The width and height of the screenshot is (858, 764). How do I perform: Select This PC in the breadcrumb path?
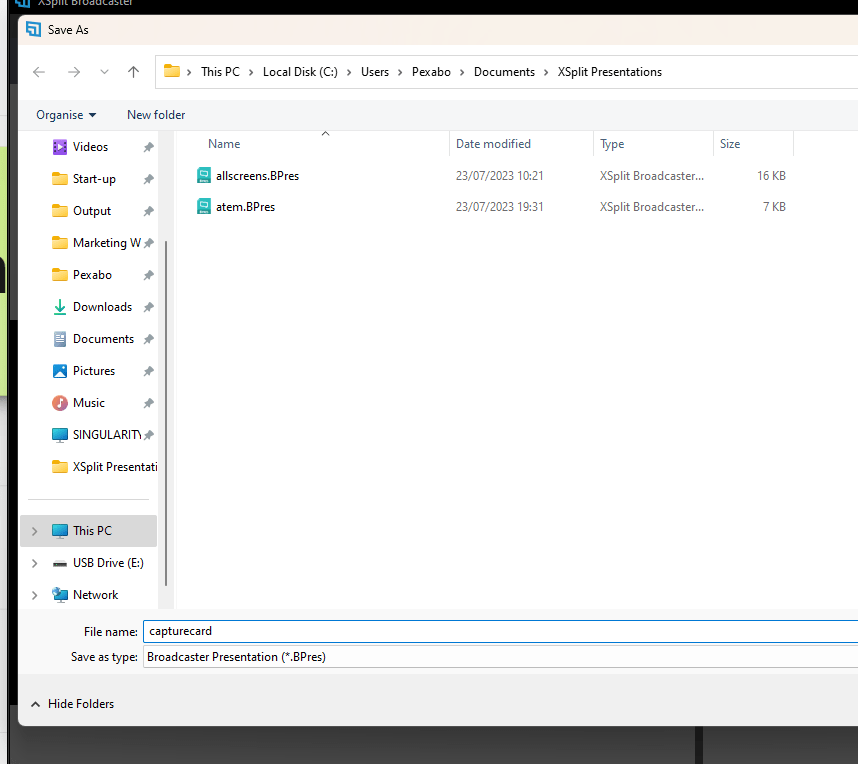click(220, 72)
